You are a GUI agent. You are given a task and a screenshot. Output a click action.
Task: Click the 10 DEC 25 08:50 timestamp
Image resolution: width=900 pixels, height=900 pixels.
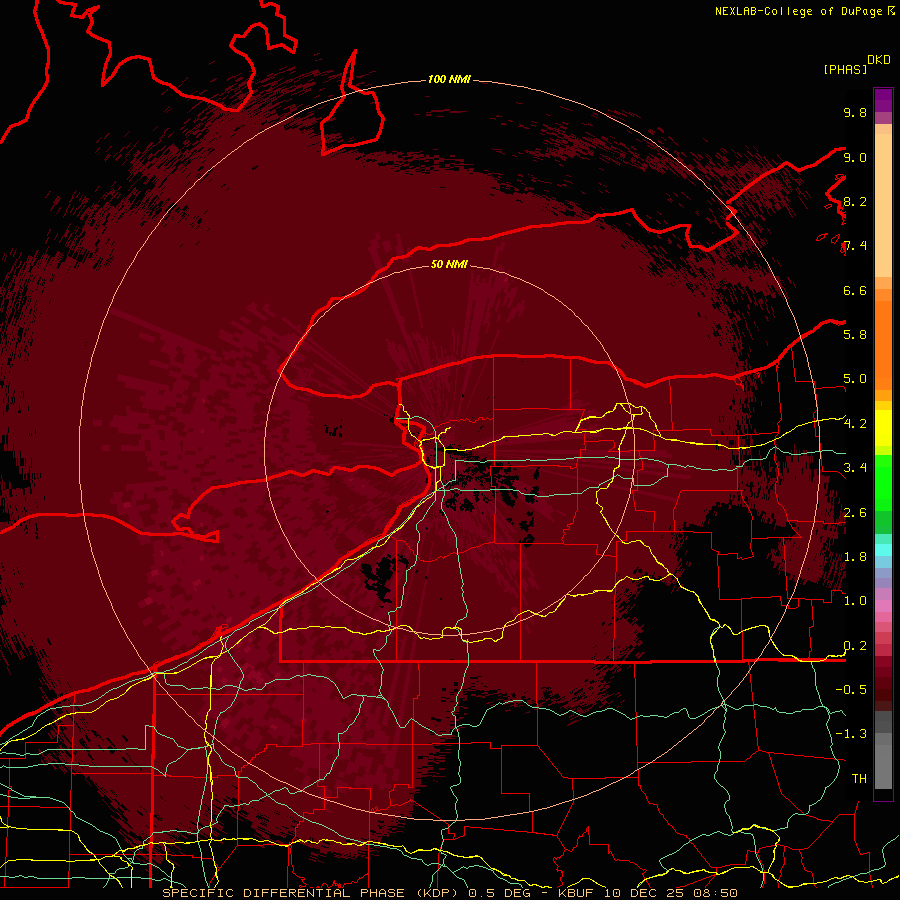point(670,893)
